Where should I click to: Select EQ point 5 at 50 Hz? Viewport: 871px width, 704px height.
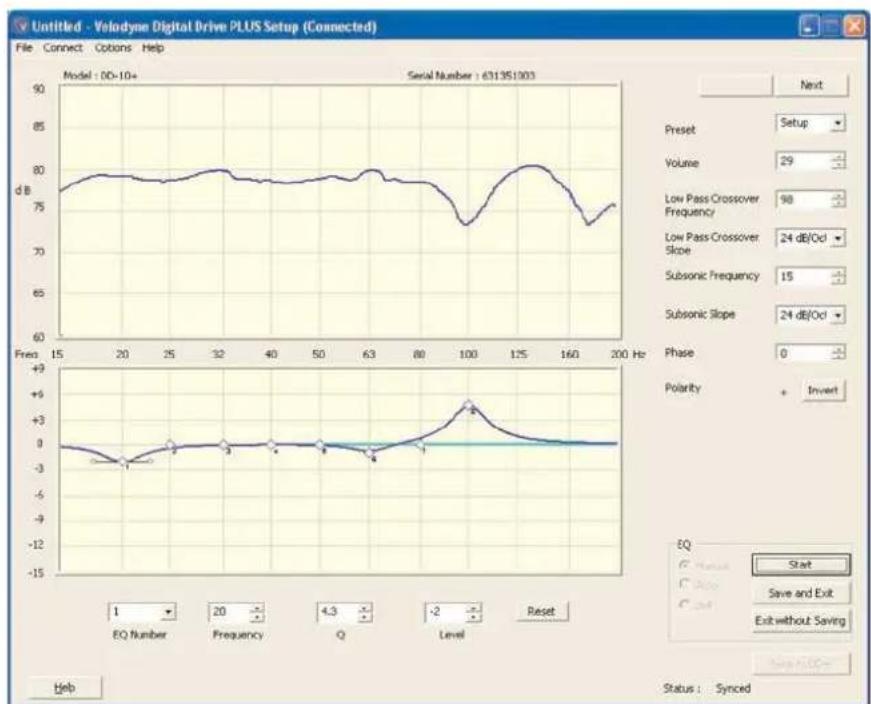319,444
